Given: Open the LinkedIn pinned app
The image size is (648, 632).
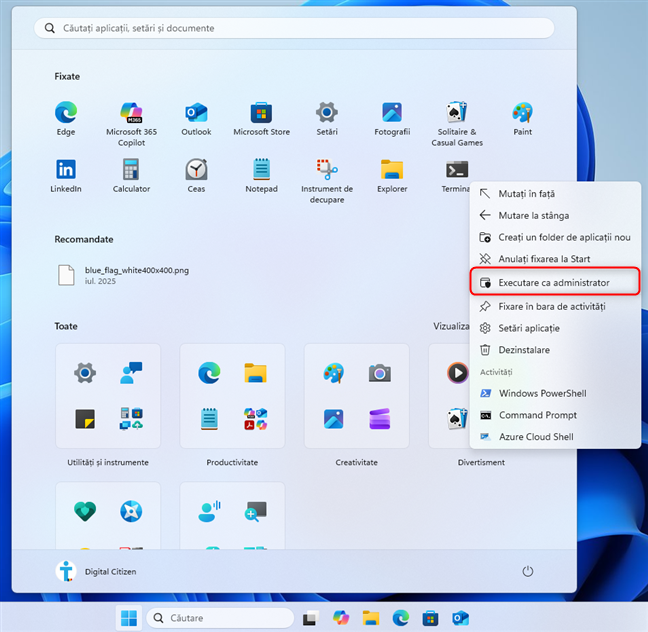Looking at the screenshot, I should pos(66,175).
